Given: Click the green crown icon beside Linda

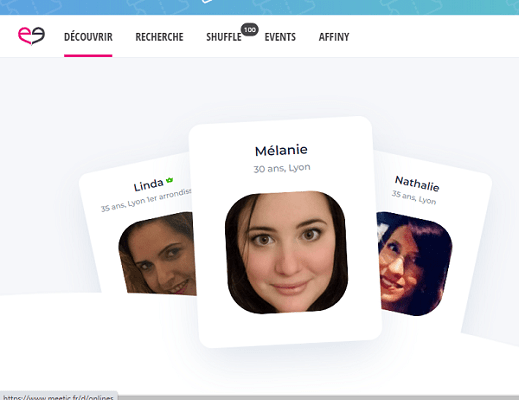Looking at the screenshot, I should coord(170,180).
